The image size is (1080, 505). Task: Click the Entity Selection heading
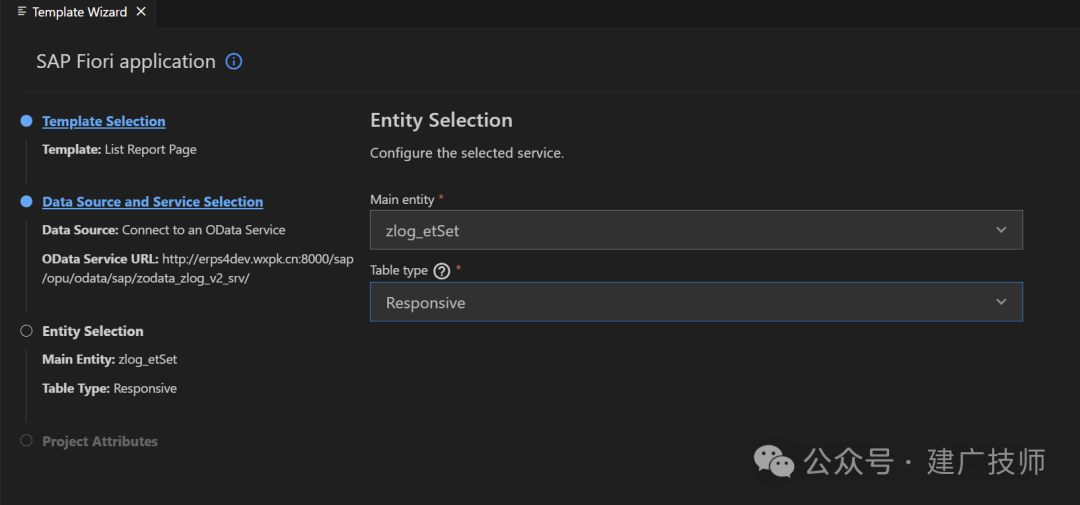point(442,120)
